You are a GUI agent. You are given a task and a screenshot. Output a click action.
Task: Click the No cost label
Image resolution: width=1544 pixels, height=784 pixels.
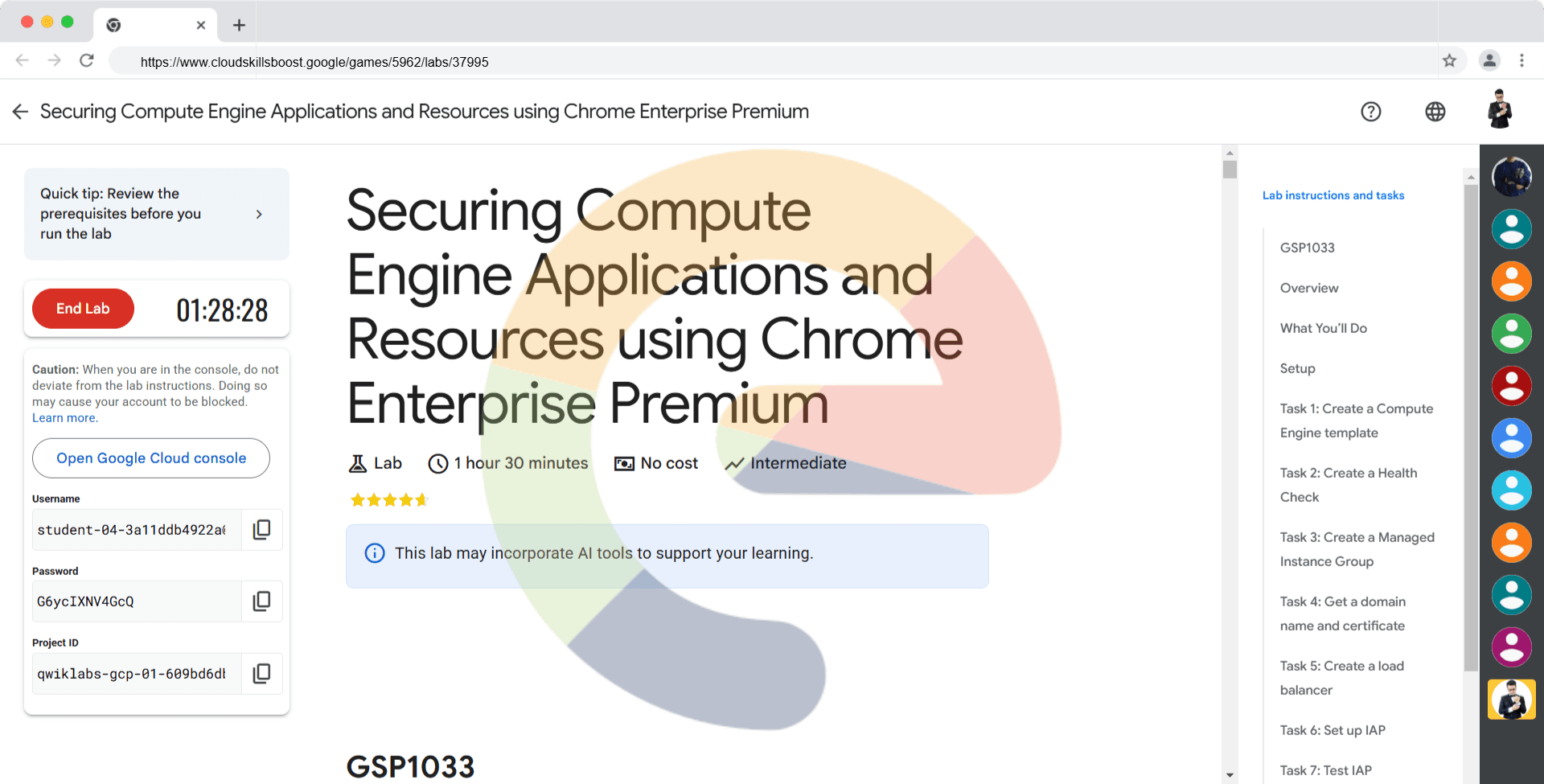click(x=669, y=463)
